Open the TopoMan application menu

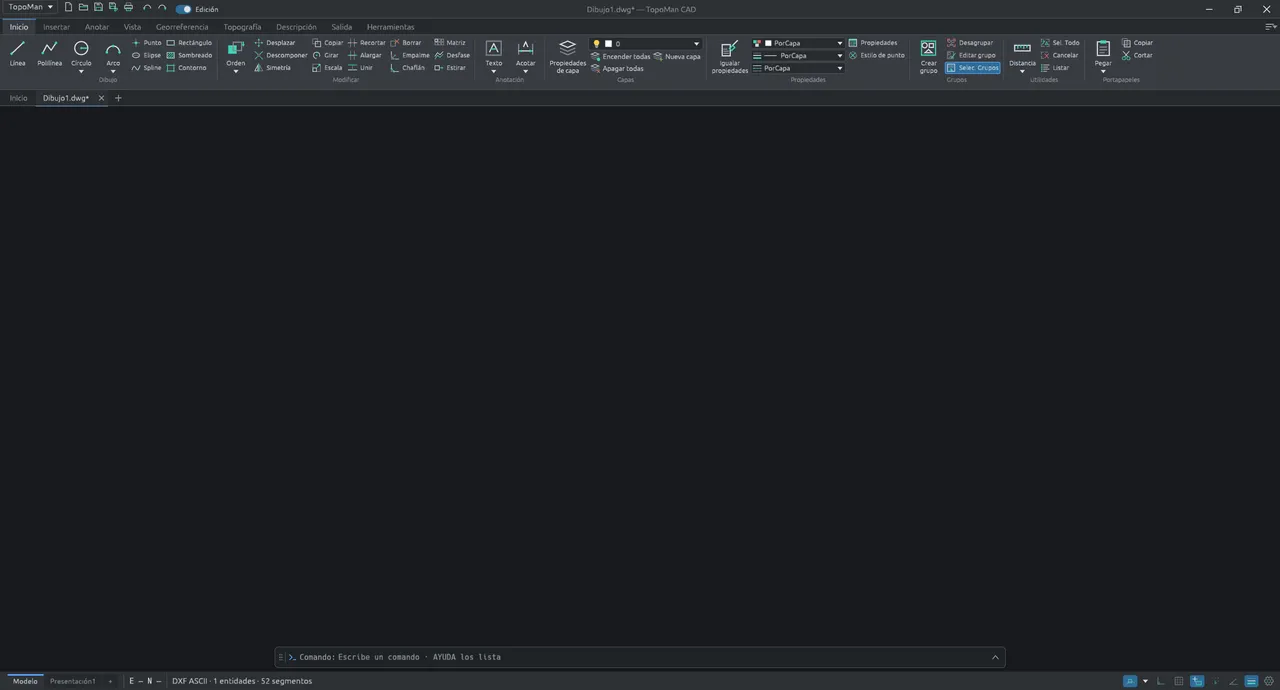(x=31, y=8)
